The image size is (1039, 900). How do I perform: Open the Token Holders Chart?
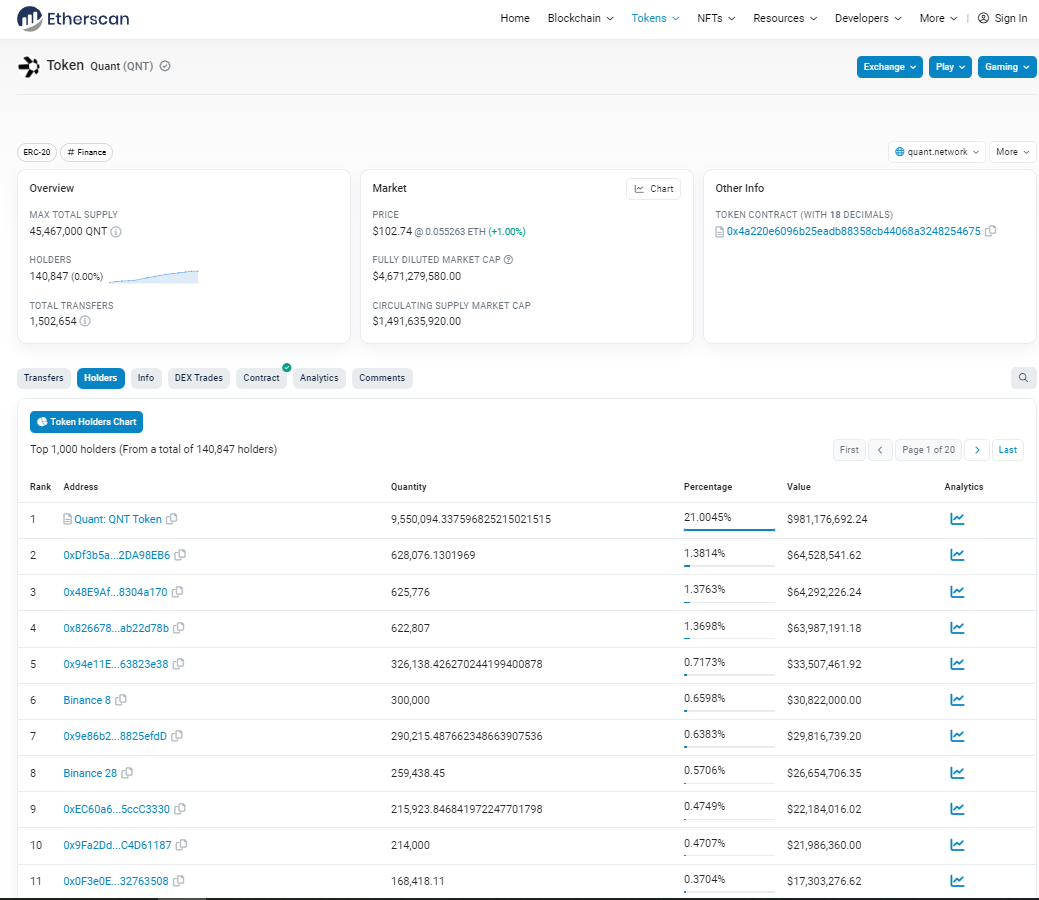click(86, 422)
